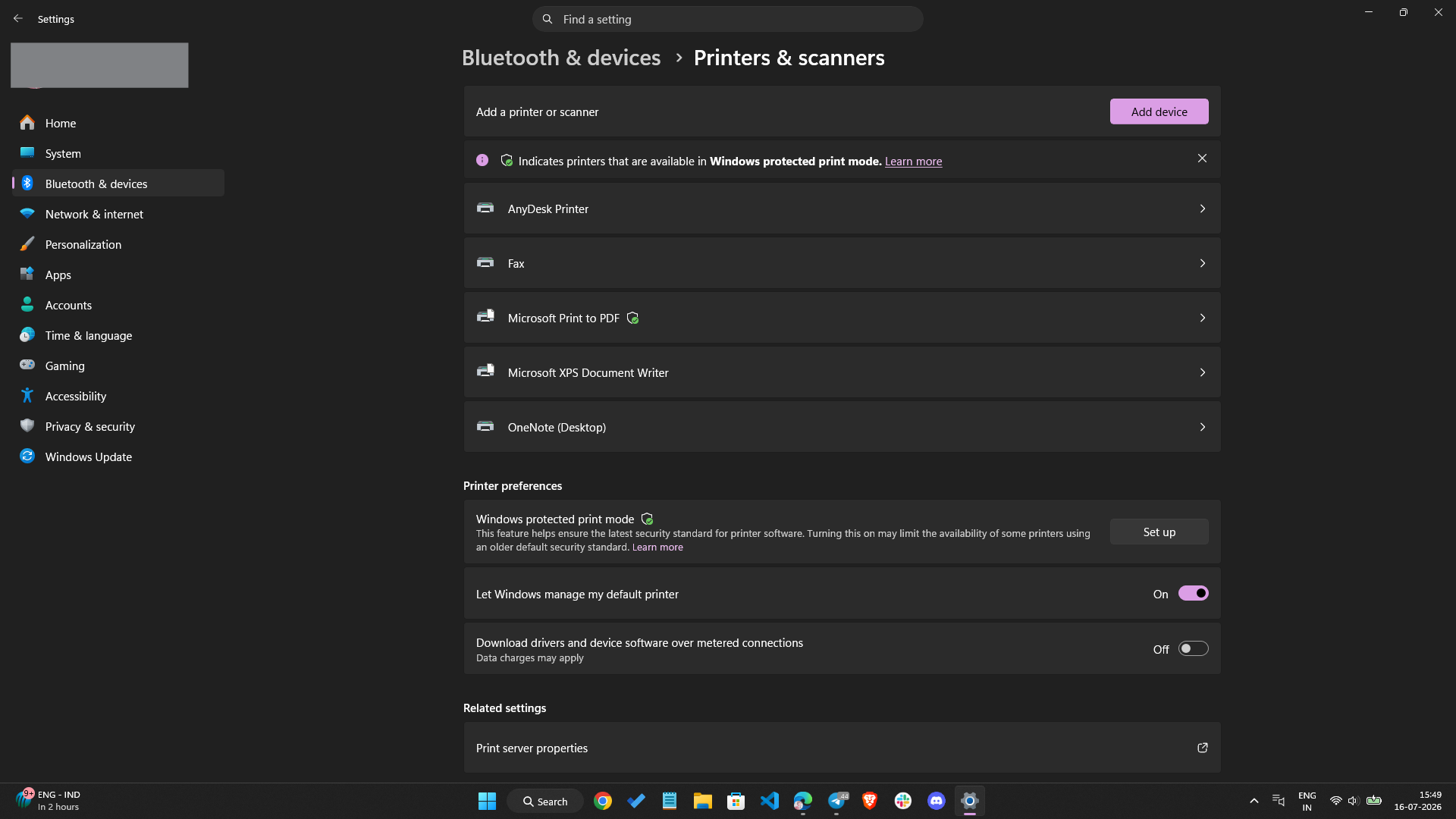Screen dimensions: 1456x819
Task: Expand the Fax printer entry
Action: click(x=842, y=263)
